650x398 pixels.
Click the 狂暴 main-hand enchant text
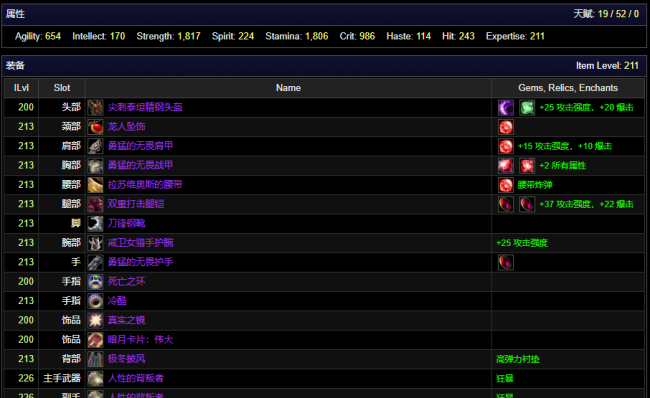505,379
